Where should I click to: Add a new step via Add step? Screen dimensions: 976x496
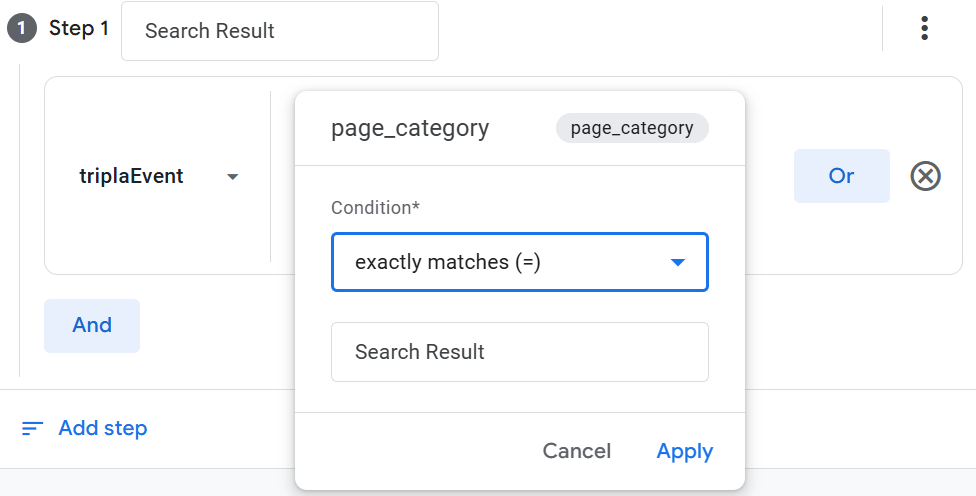click(x=102, y=429)
